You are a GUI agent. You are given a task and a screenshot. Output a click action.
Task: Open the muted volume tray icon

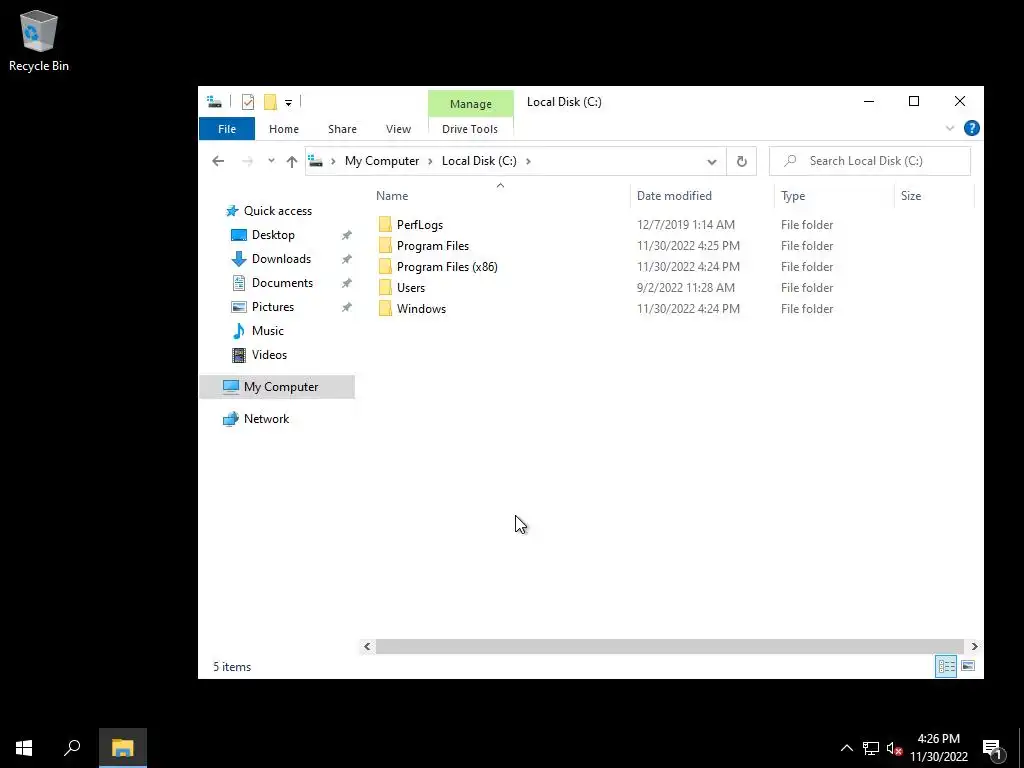[x=894, y=748]
